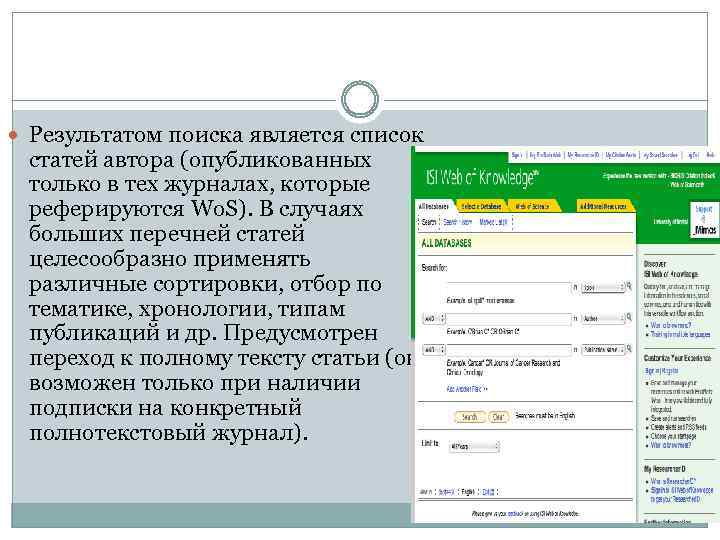Select the Japanese language link

[x=488, y=492]
